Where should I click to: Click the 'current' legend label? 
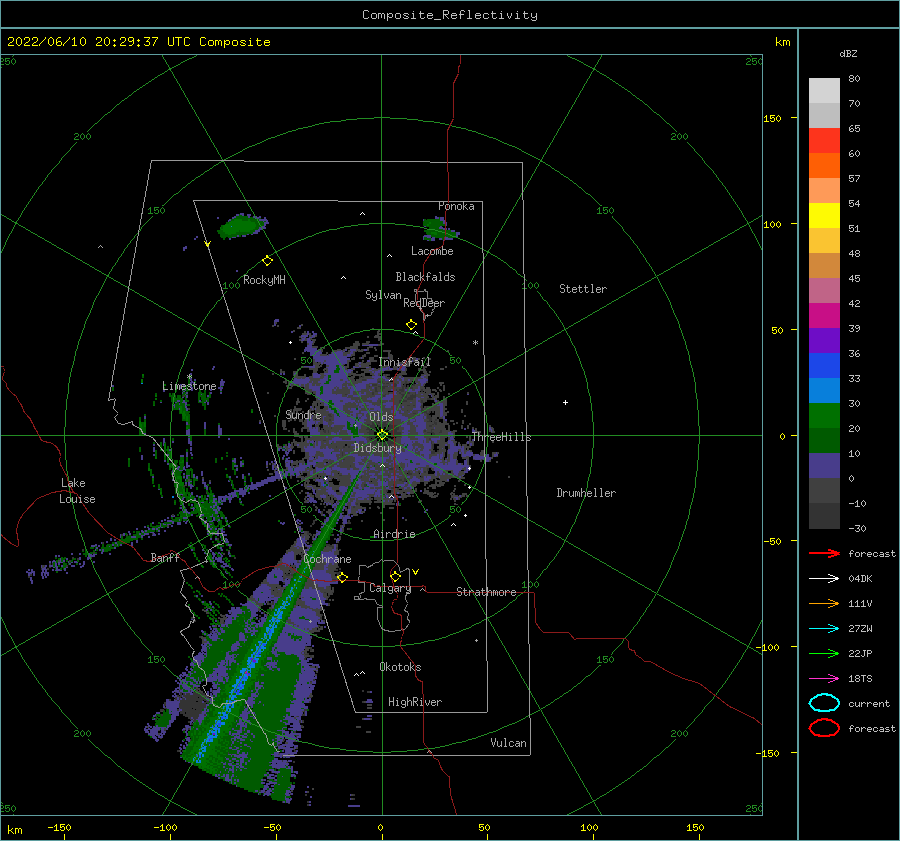click(869, 703)
